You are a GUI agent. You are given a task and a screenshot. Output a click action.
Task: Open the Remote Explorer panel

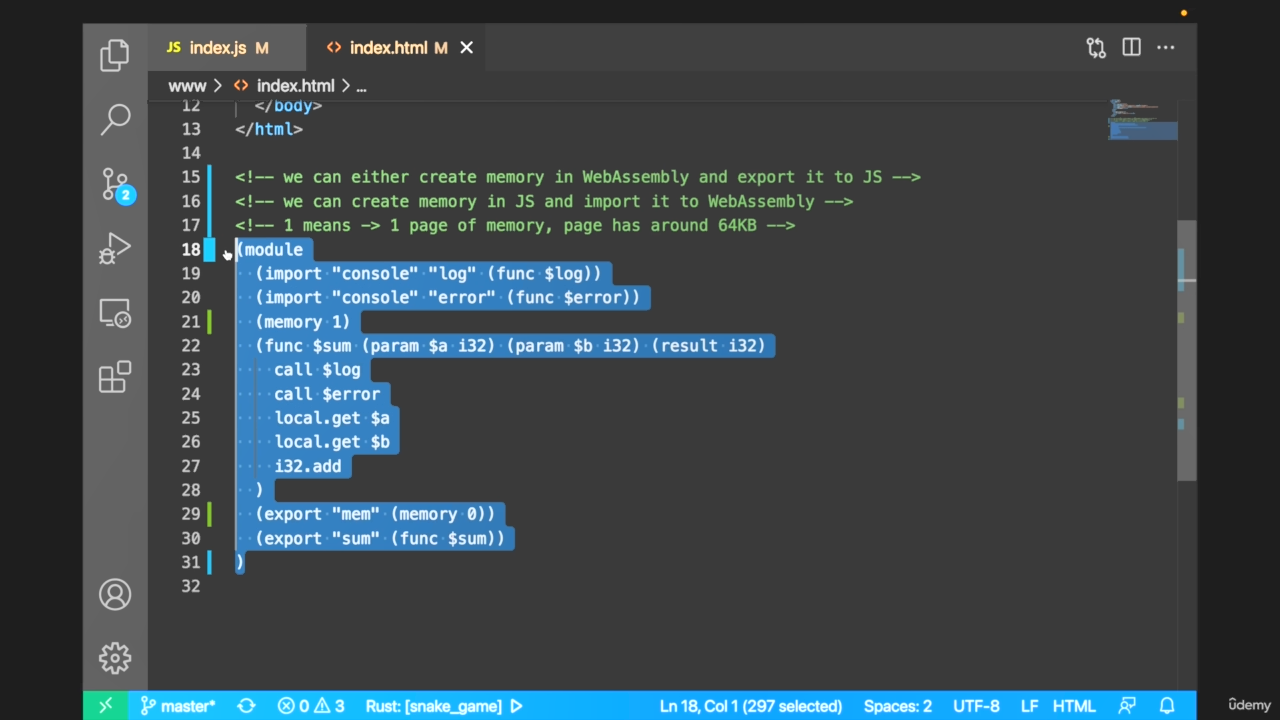(115, 314)
